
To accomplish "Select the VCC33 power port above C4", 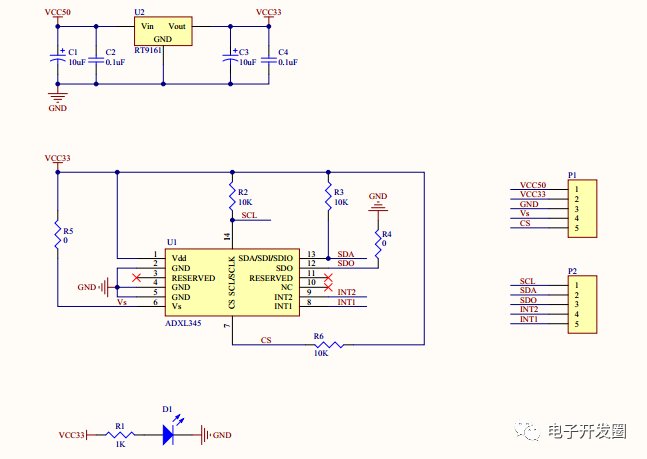I will [x=269, y=12].
